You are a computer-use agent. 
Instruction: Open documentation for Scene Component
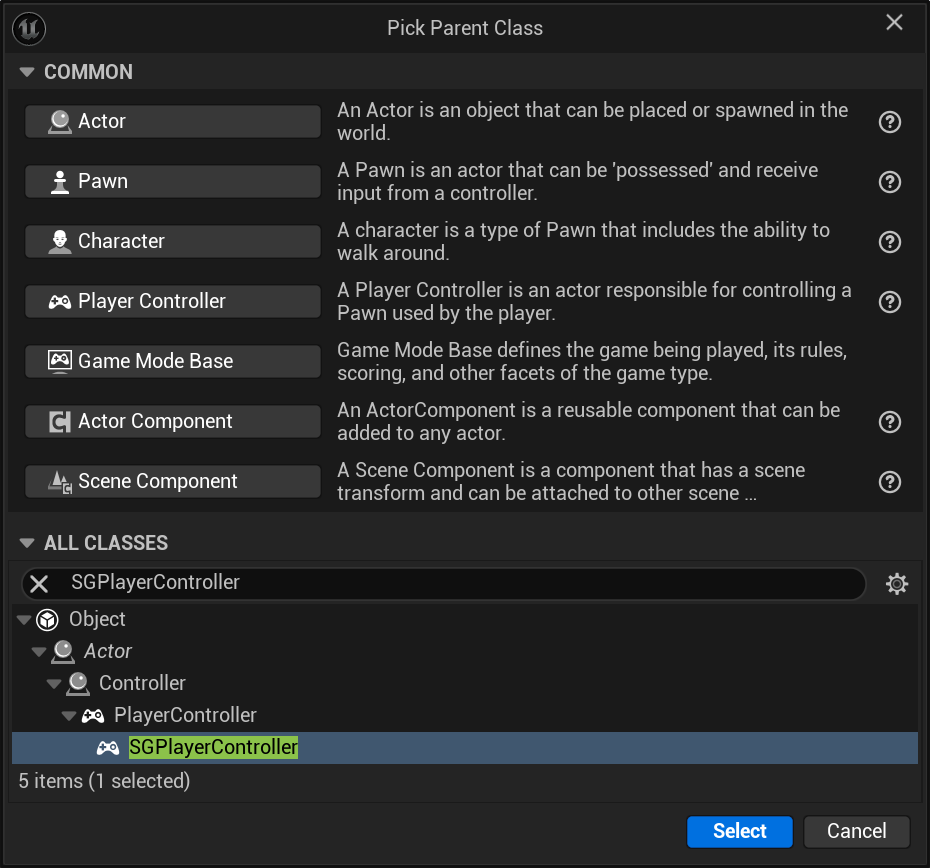click(x=889, y=481)
